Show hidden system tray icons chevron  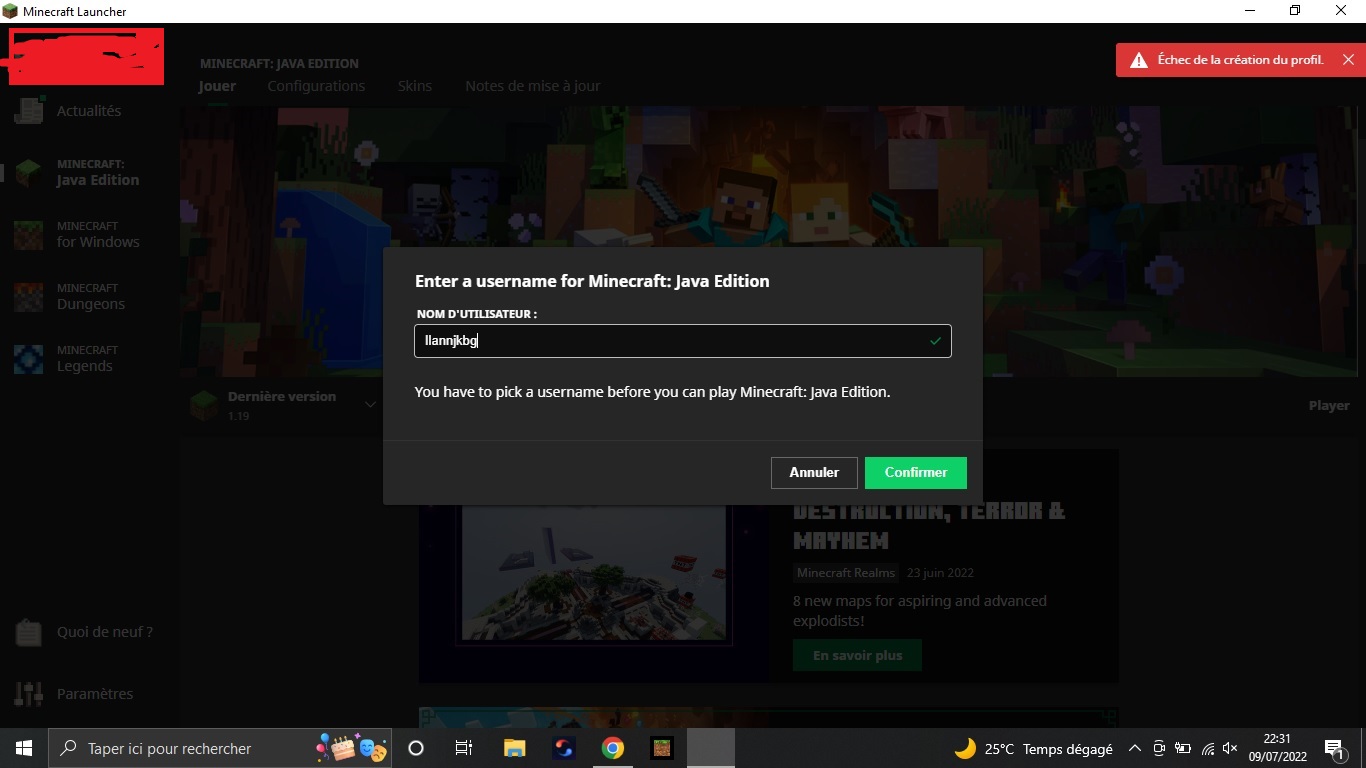tap(1135, 748)
